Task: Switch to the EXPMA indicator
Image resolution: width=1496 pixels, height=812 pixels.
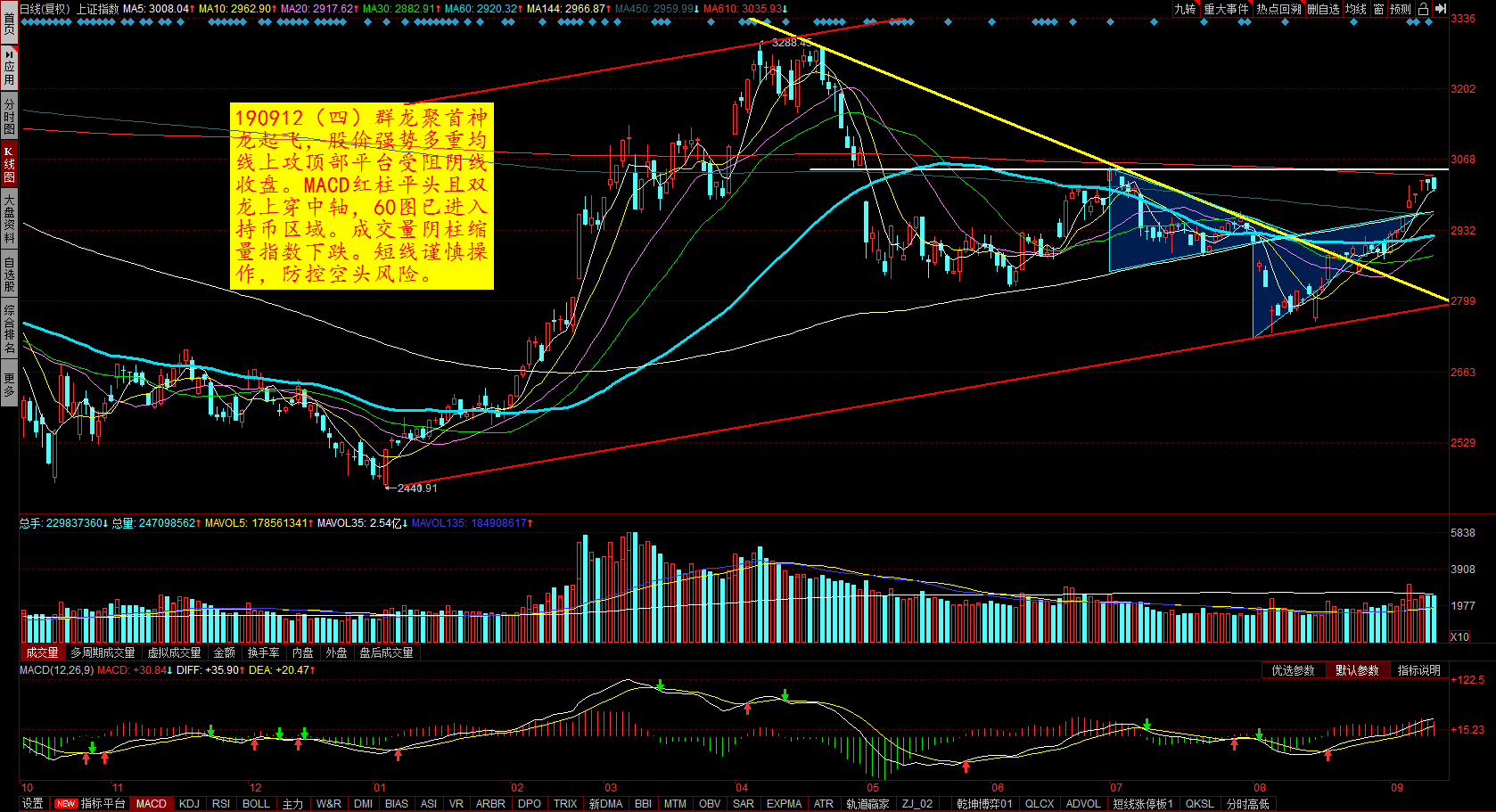Action: click(784, 803)
